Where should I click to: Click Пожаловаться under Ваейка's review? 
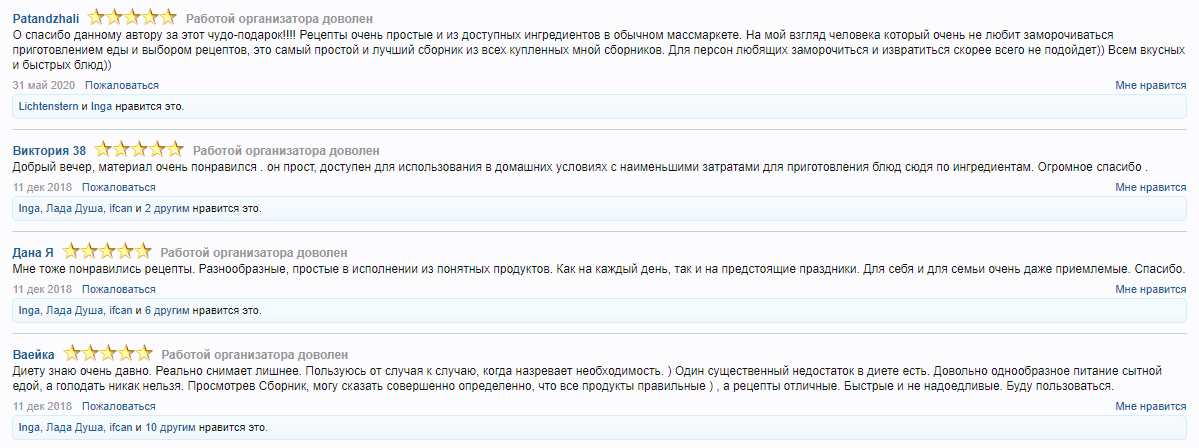(119, 406)
